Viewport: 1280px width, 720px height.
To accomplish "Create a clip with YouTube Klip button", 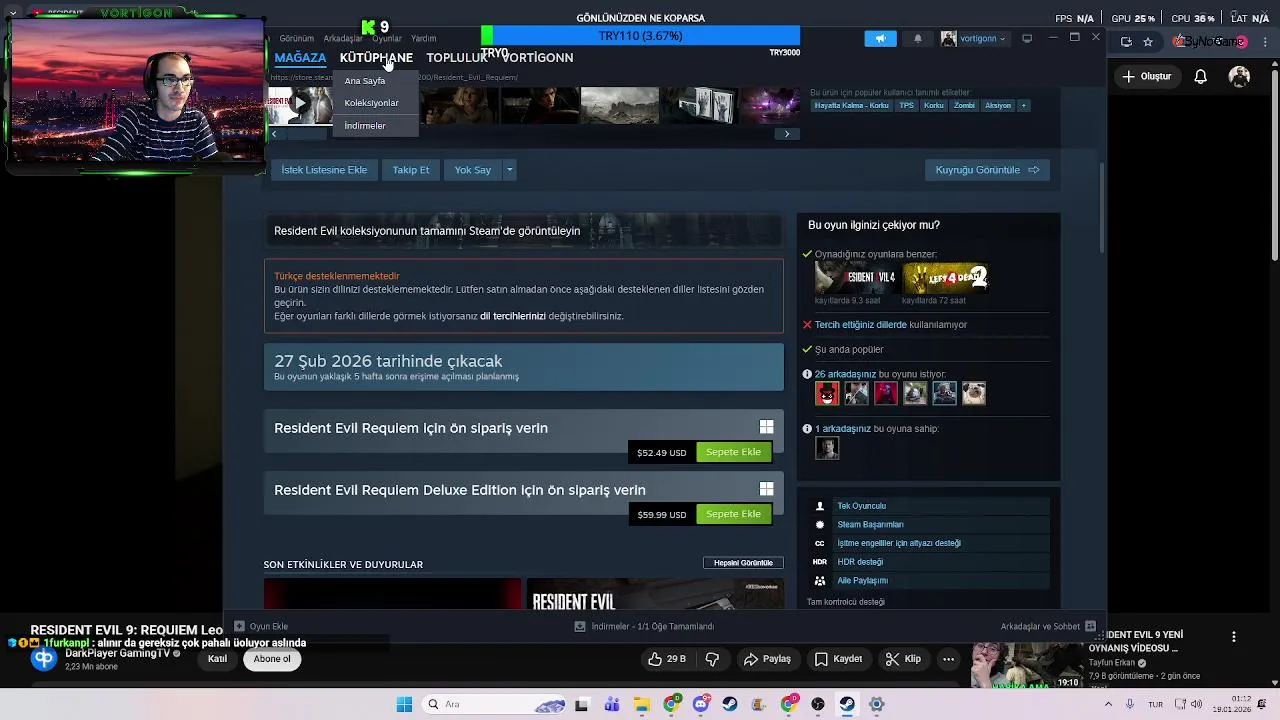I will 903,659.
